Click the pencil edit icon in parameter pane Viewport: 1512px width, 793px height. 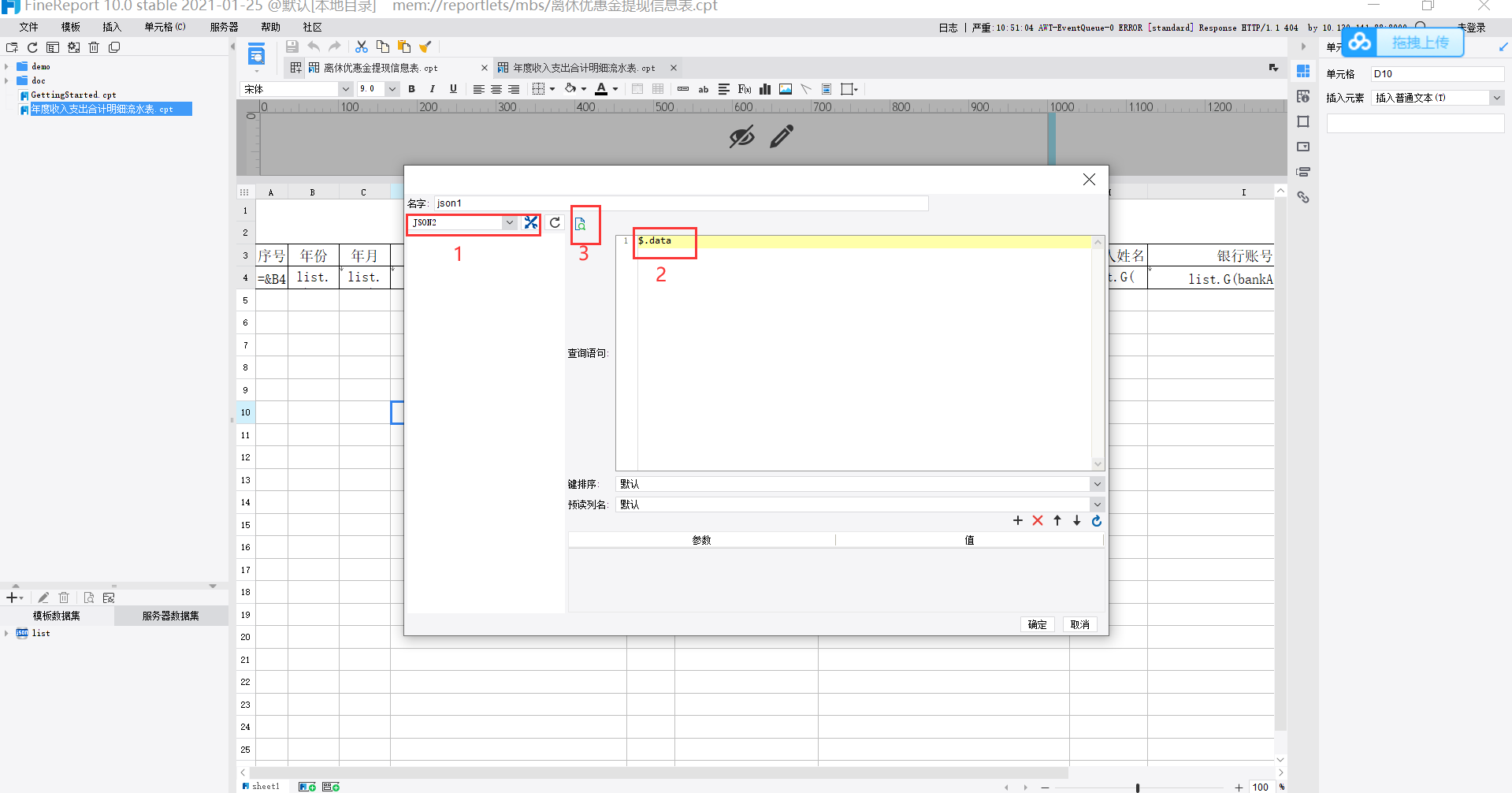781,137
